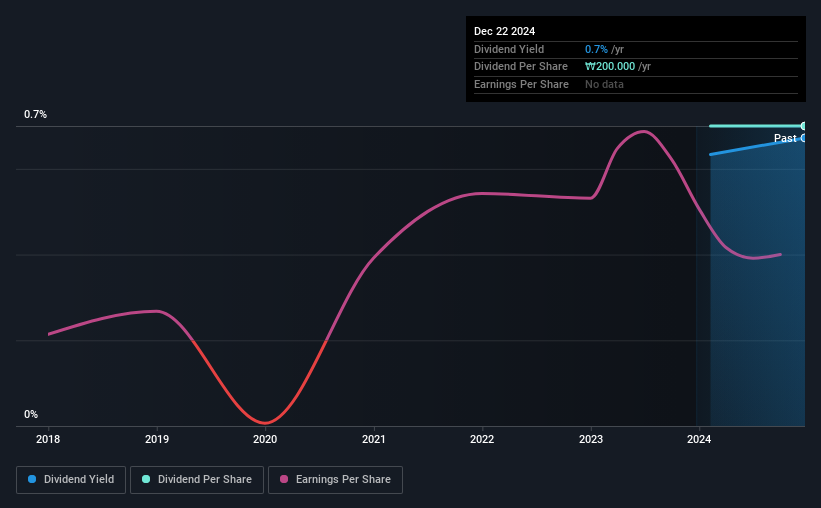Toggle the Earnings Per Share legend button
821x508 pixels.
[335, 480]
